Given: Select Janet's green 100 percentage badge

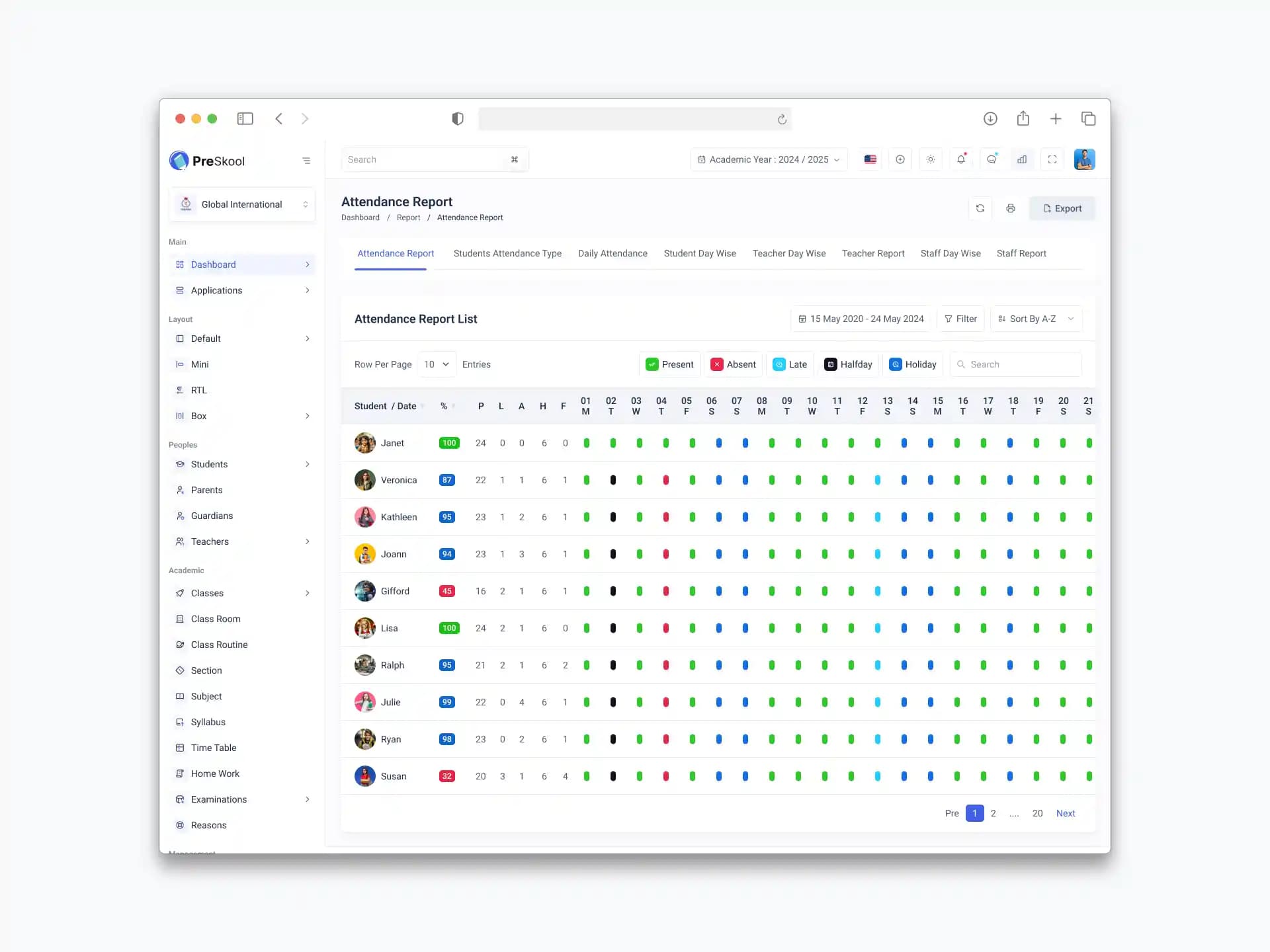Looking at the screenshot, I should coord(449,443).
